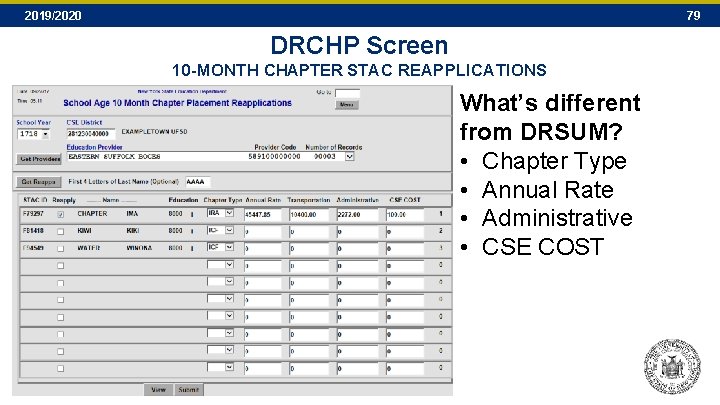This screenshot has width=720, height=405.
Task: Edit CSE COST field 100.00
Action: click(405, 214)
